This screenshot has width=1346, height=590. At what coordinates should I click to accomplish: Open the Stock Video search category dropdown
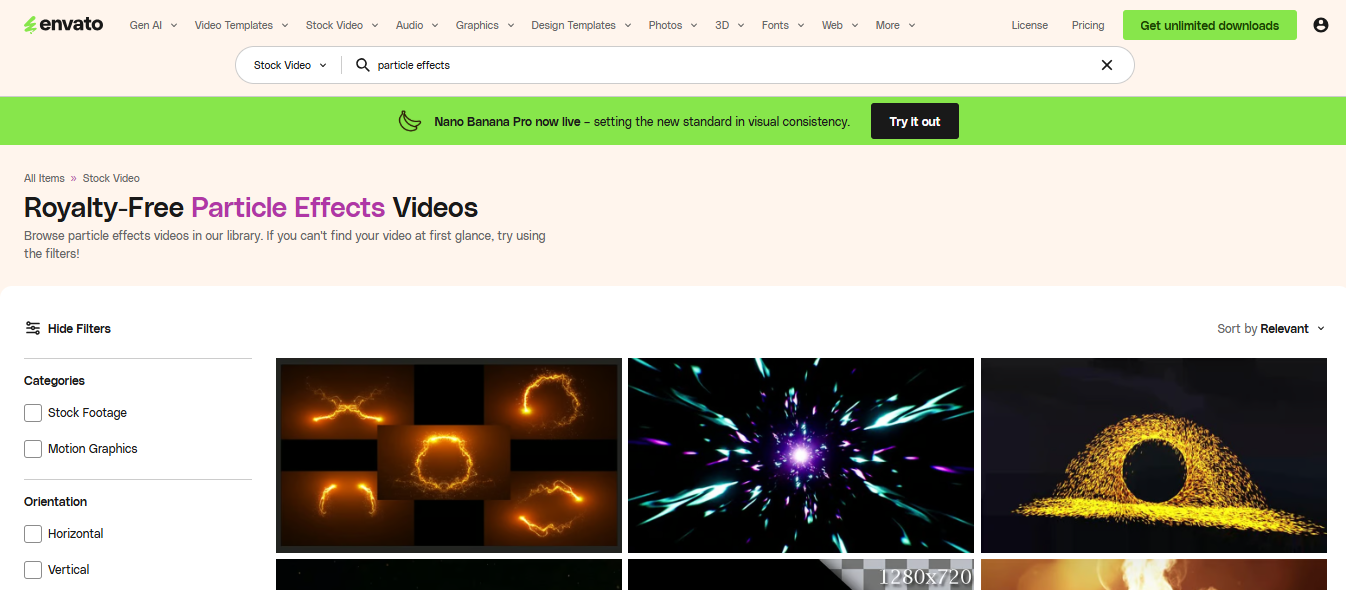pos(290,65)
